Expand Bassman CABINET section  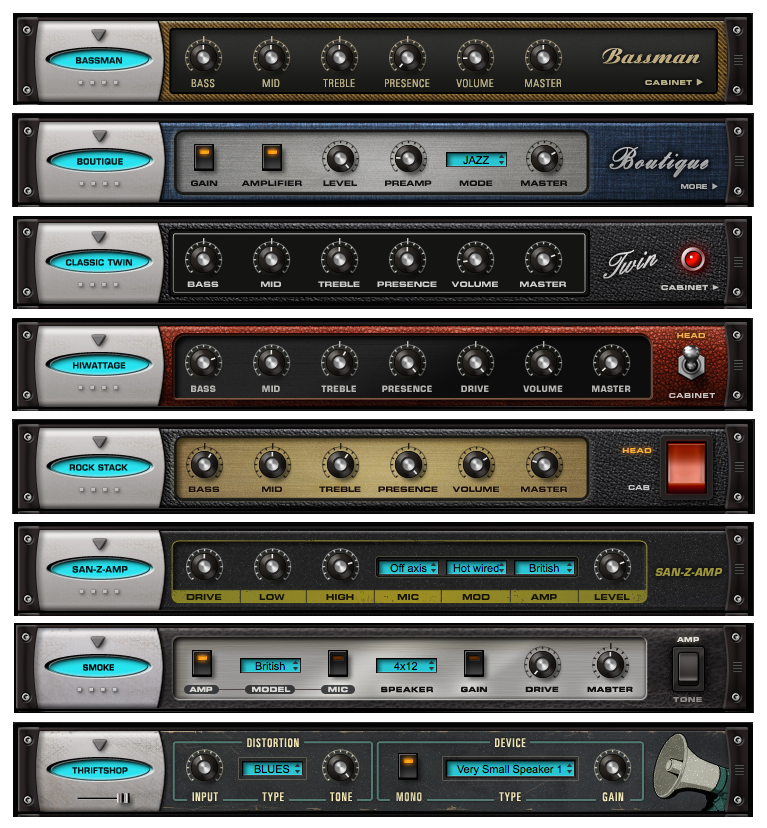[674, 82]
